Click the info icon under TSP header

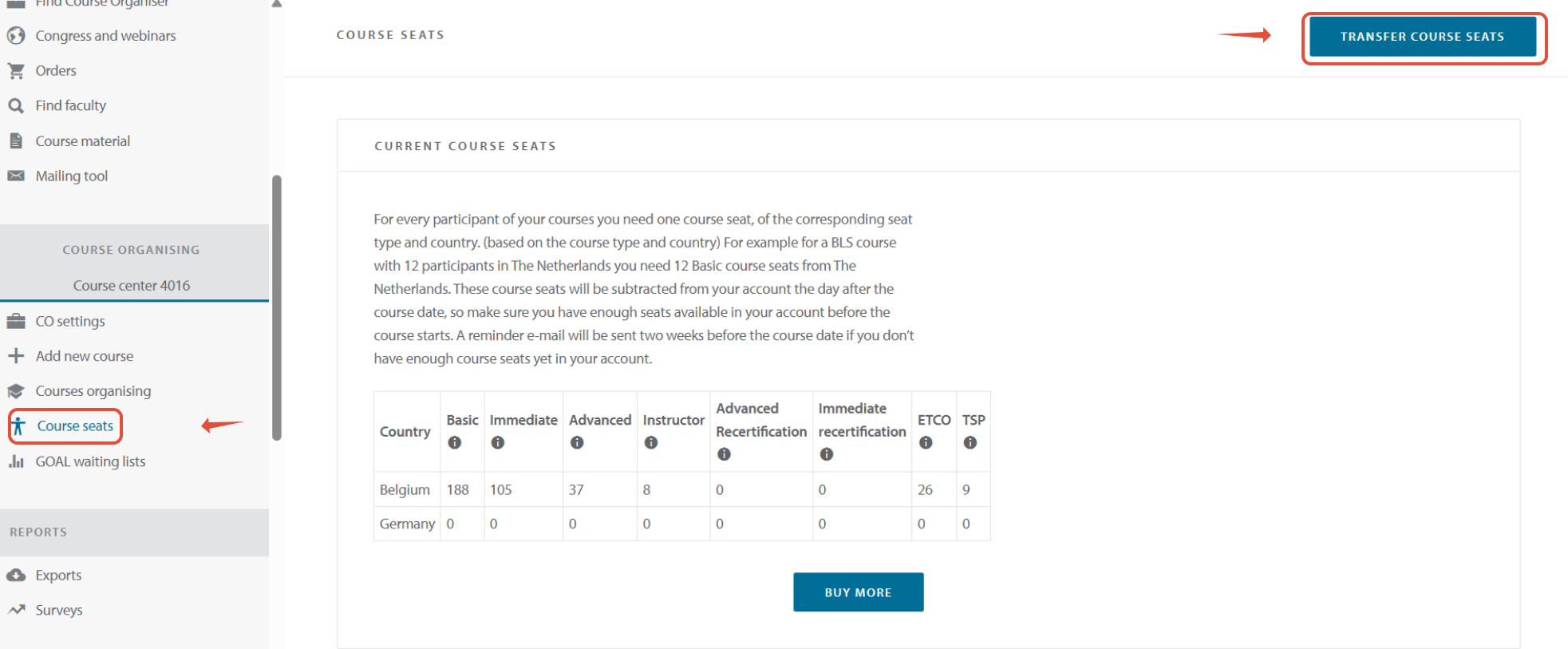pos(970,442)
